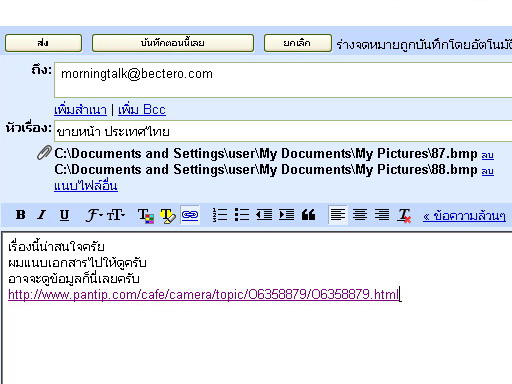Click the draft autosaved status message
The height and width of the screenshot is (384, 512).
click(x=424, y=44)
